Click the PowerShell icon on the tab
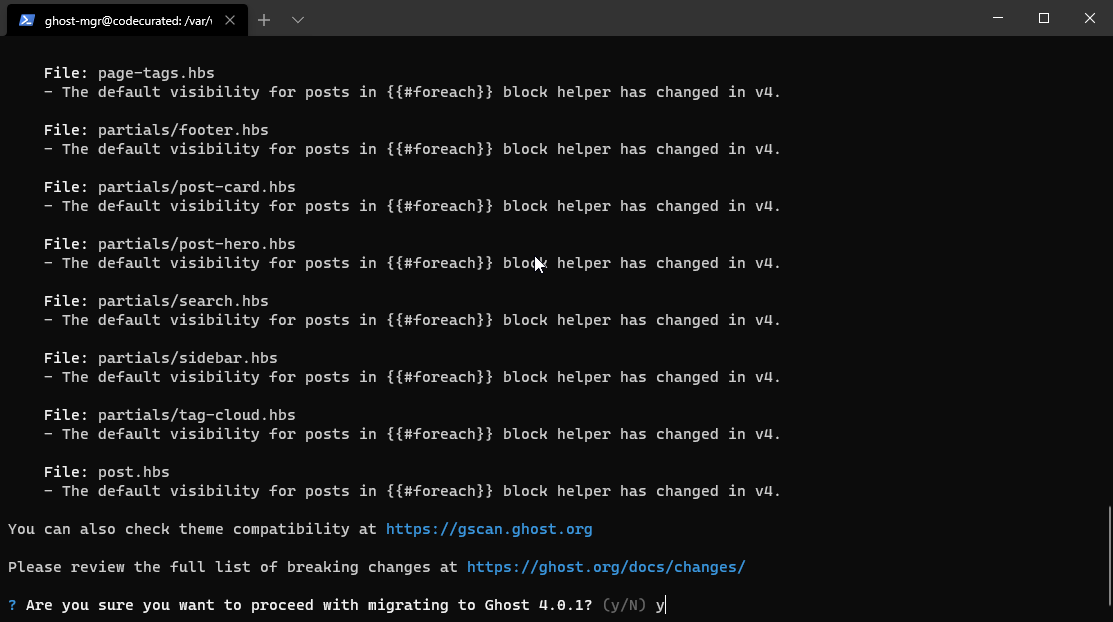This screenshot has height=622, width=1113. (27, 20)
